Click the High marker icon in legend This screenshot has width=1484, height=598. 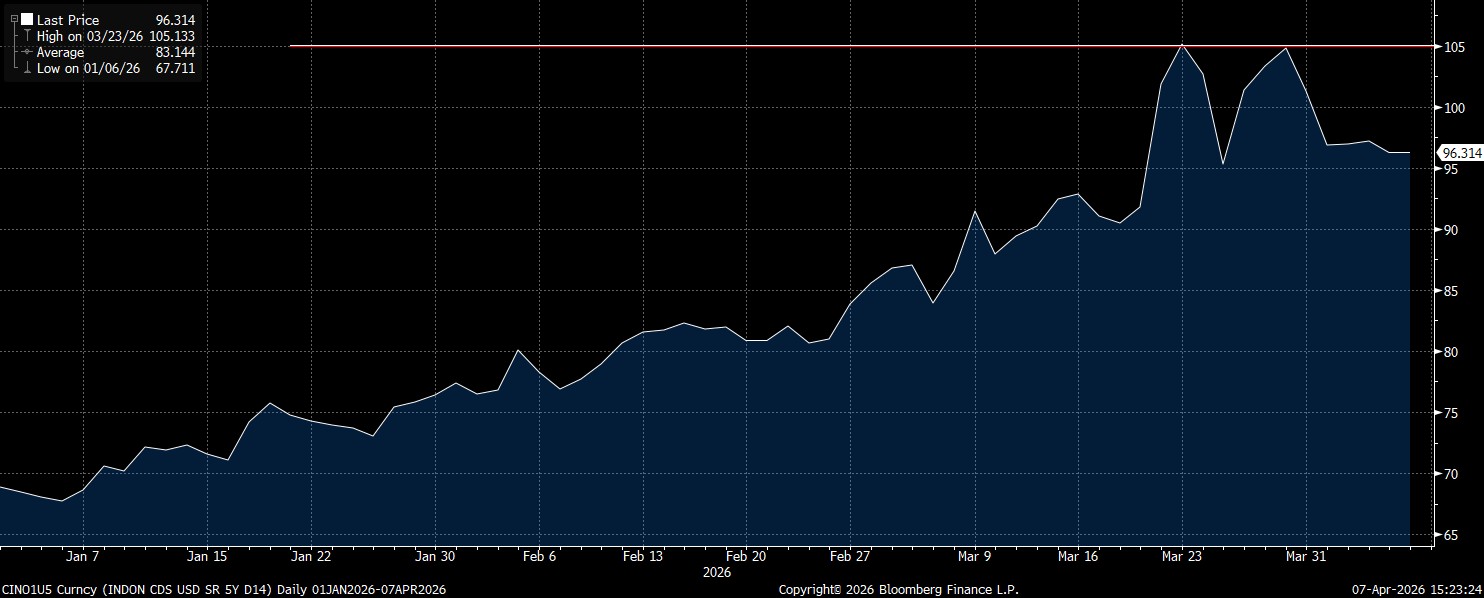click(x=26, y=36)
